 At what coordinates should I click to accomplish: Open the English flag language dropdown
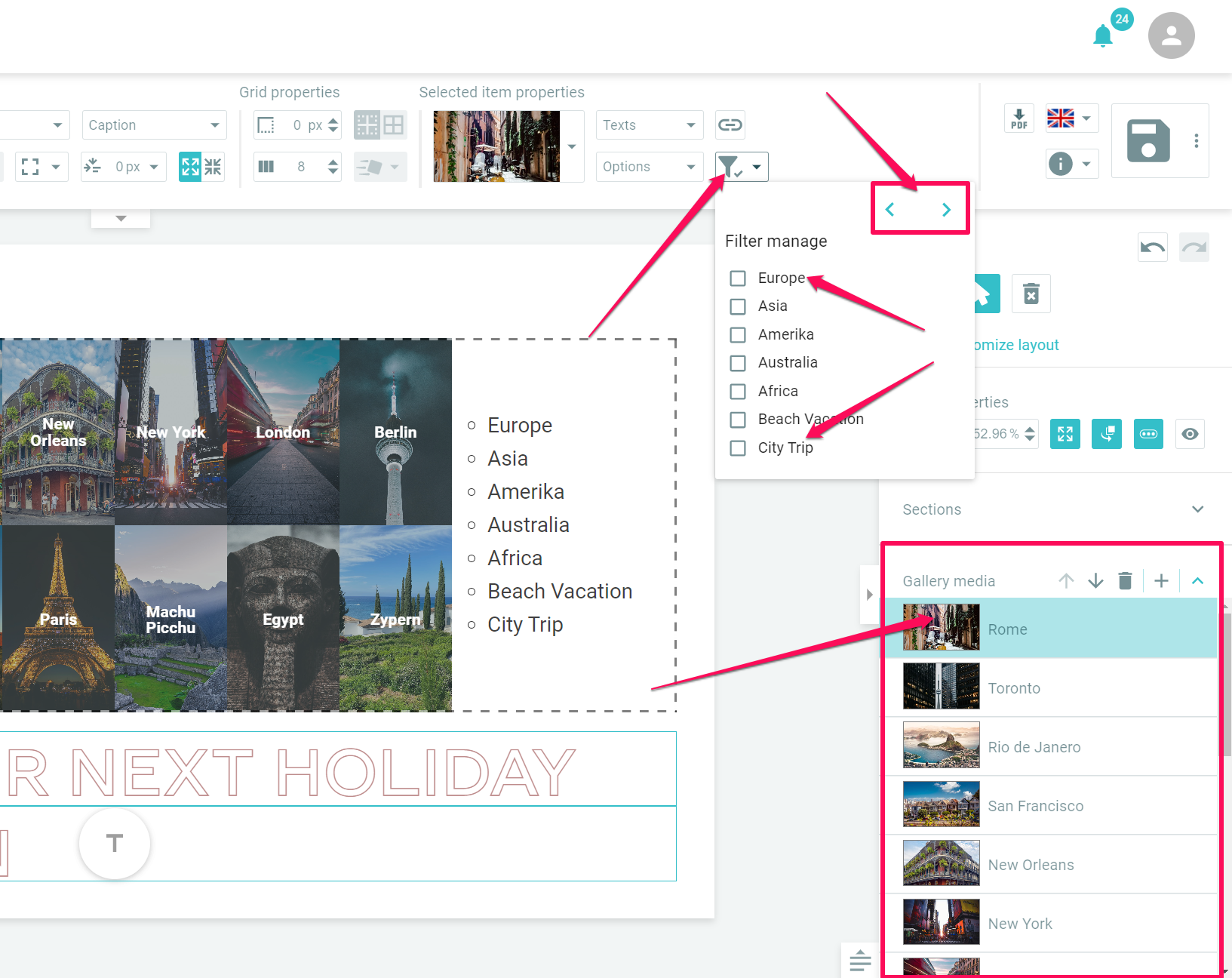click(1071, 118)
